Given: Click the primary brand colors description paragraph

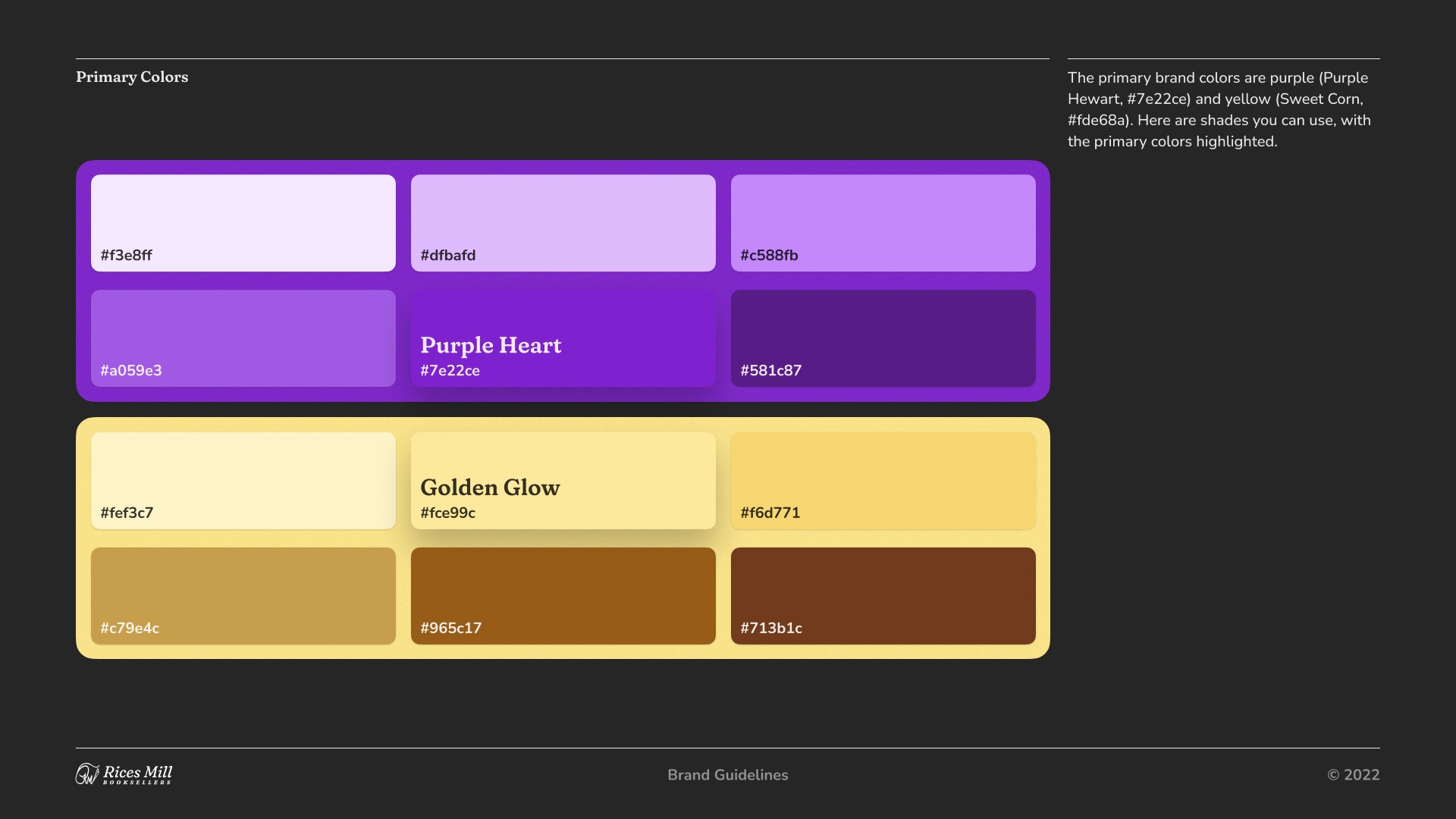Looking at the screenshot, I should (1219, 110).
